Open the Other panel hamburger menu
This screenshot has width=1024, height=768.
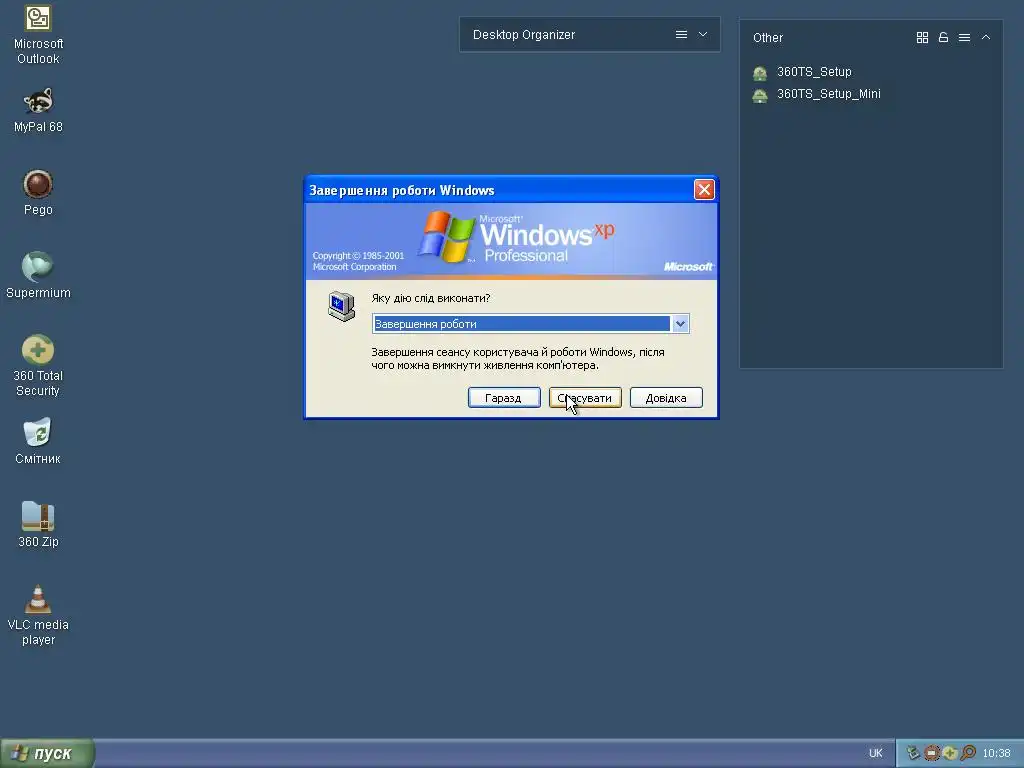click(964, 38)
